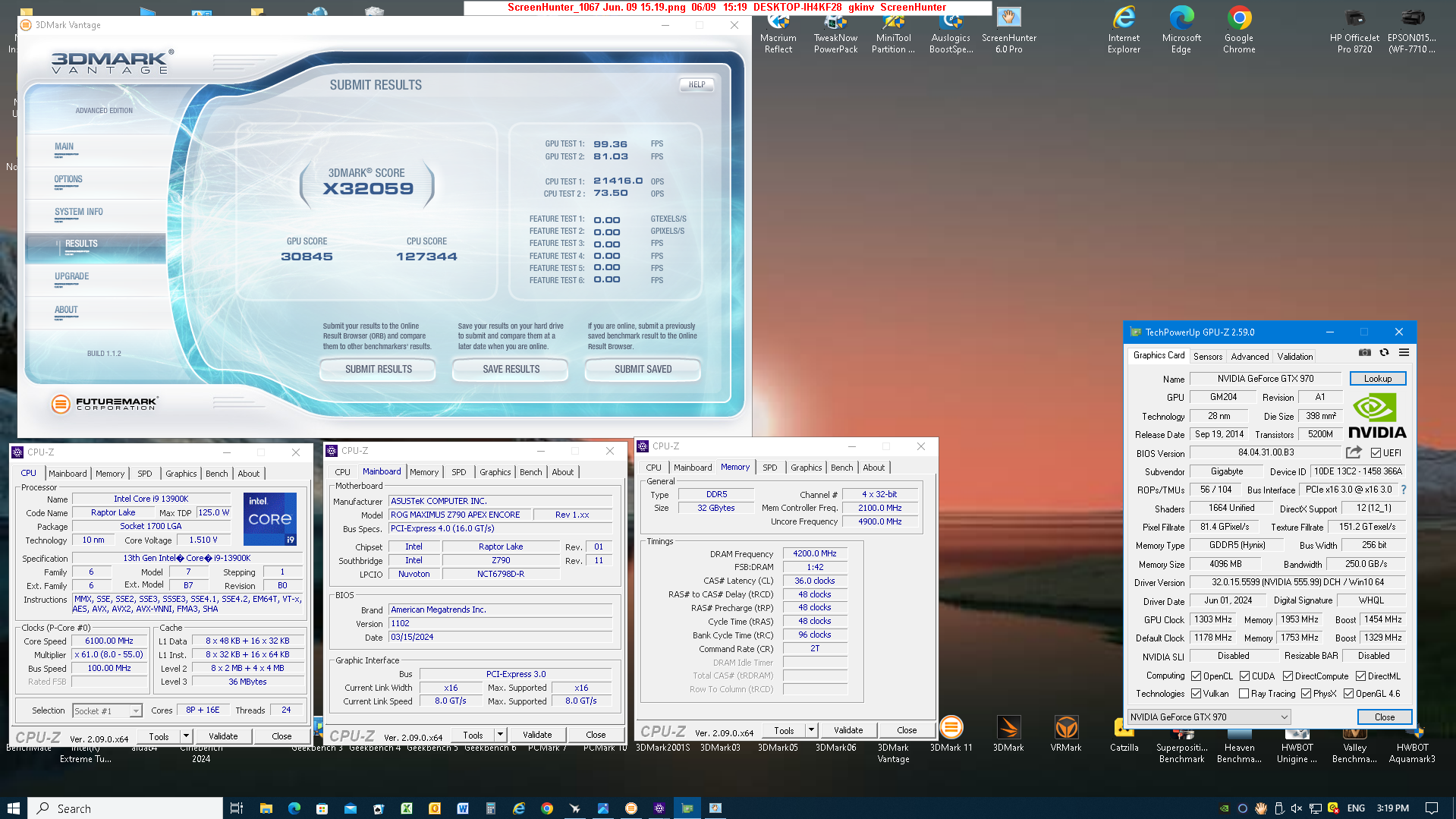Open Graphics tab in CPU-Z CPU window
The image size is (1456, 819).
[x=181, y=474]
